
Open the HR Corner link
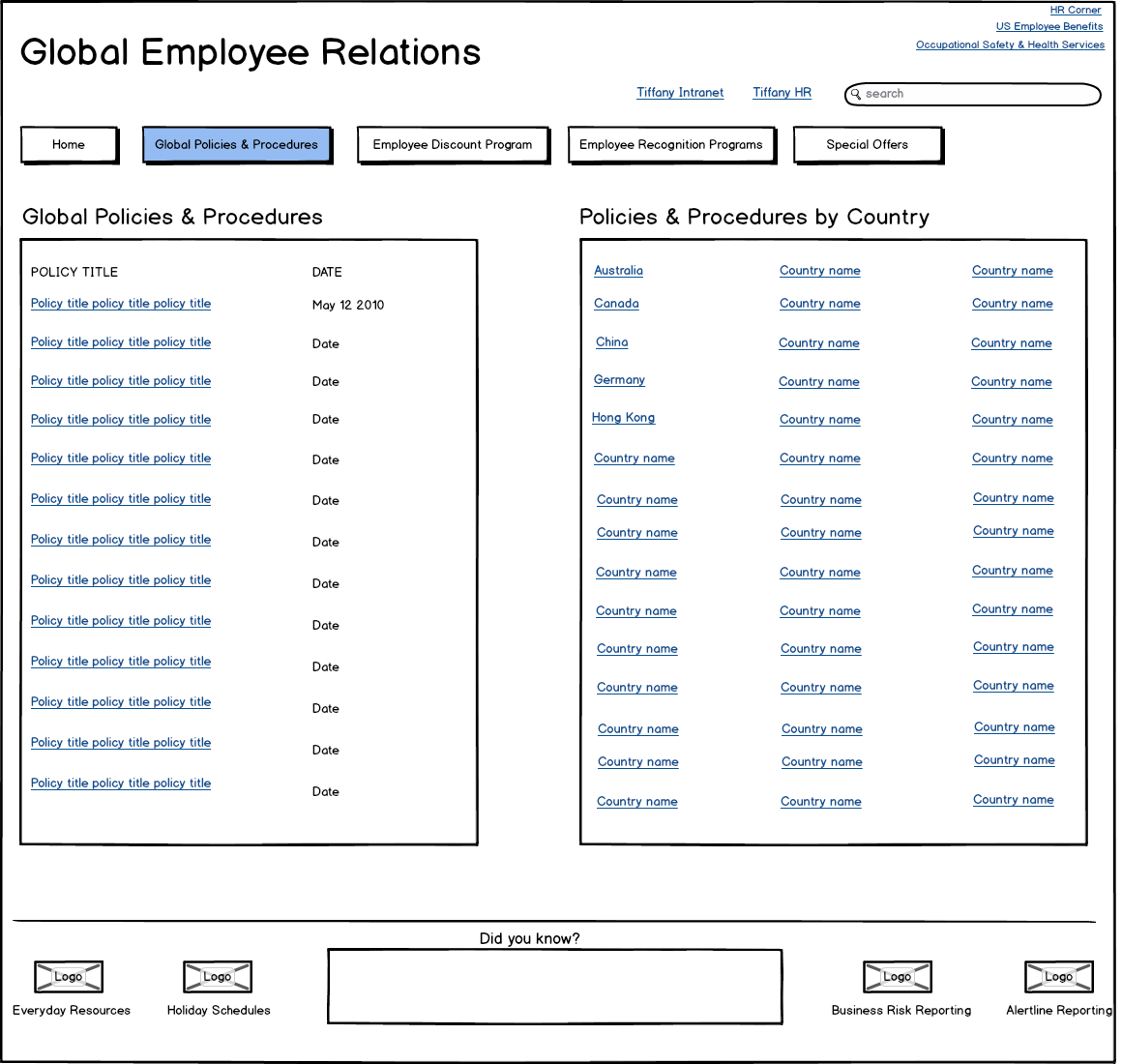[1076, 10]
